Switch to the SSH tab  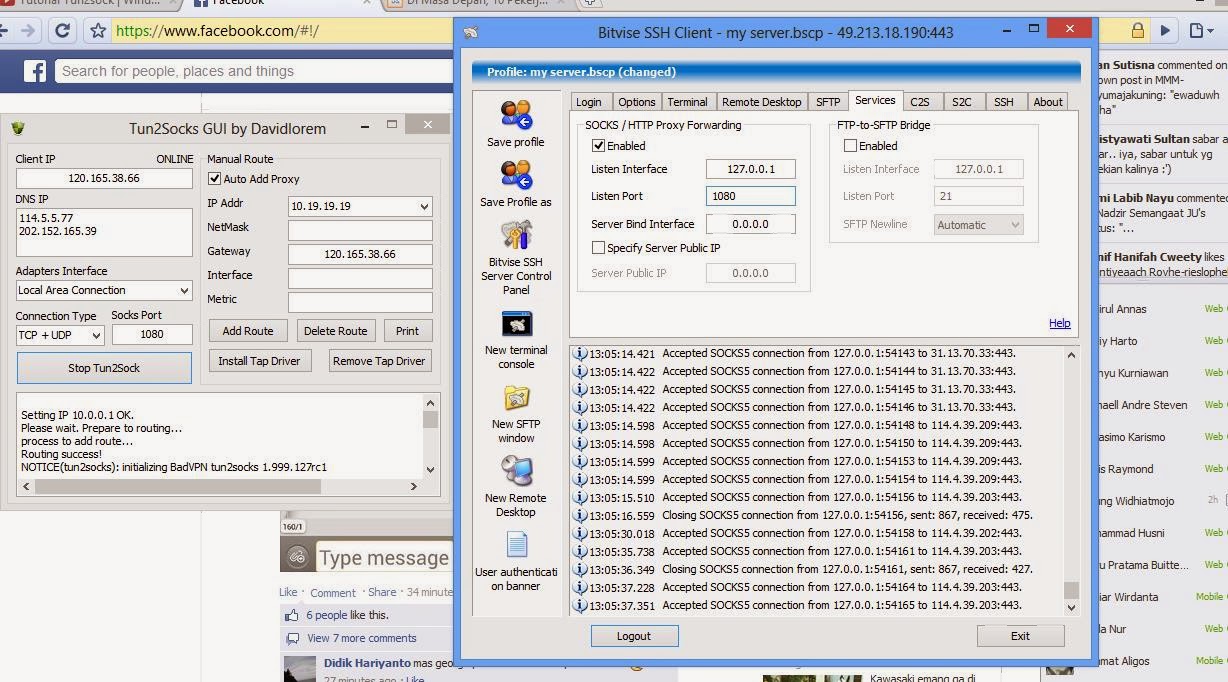coord(1003,102)
